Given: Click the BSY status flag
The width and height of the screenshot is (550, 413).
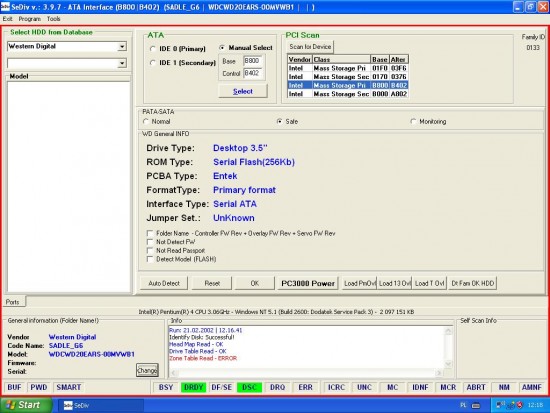Looking at the screenshot, I should [x=166, y=387].
